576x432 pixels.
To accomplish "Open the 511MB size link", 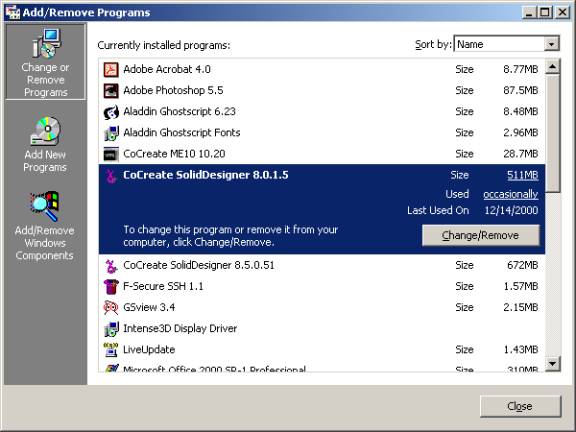I will pyautogui.click(x=522, y=175).
